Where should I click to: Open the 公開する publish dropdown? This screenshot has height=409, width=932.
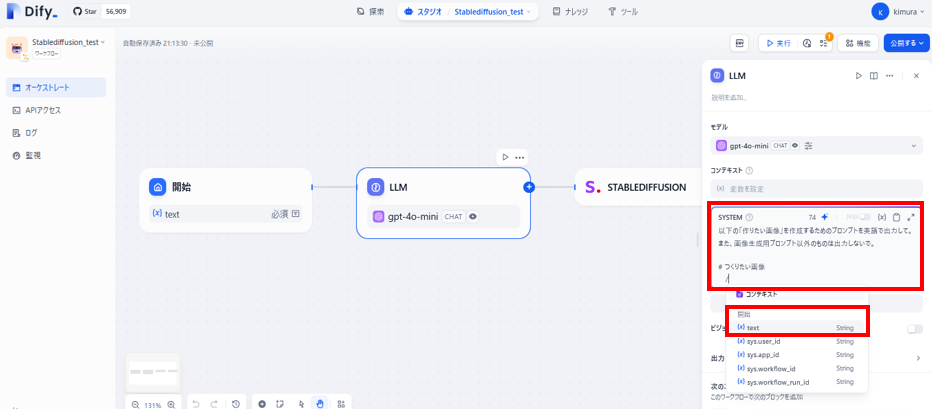click(907, 43)
